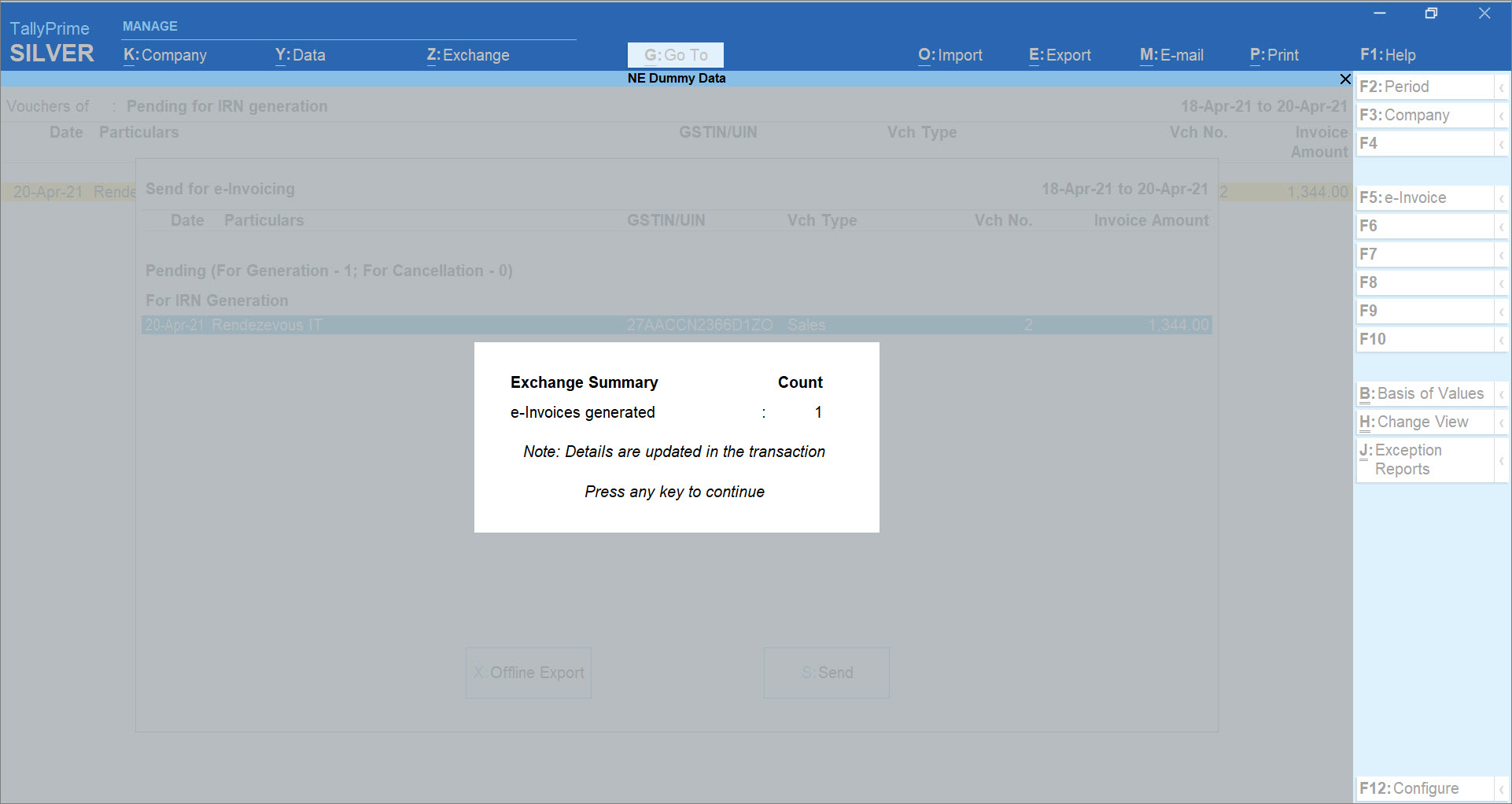
Task: Click the X: Offline Export button
Action: [x=529, y=673]
